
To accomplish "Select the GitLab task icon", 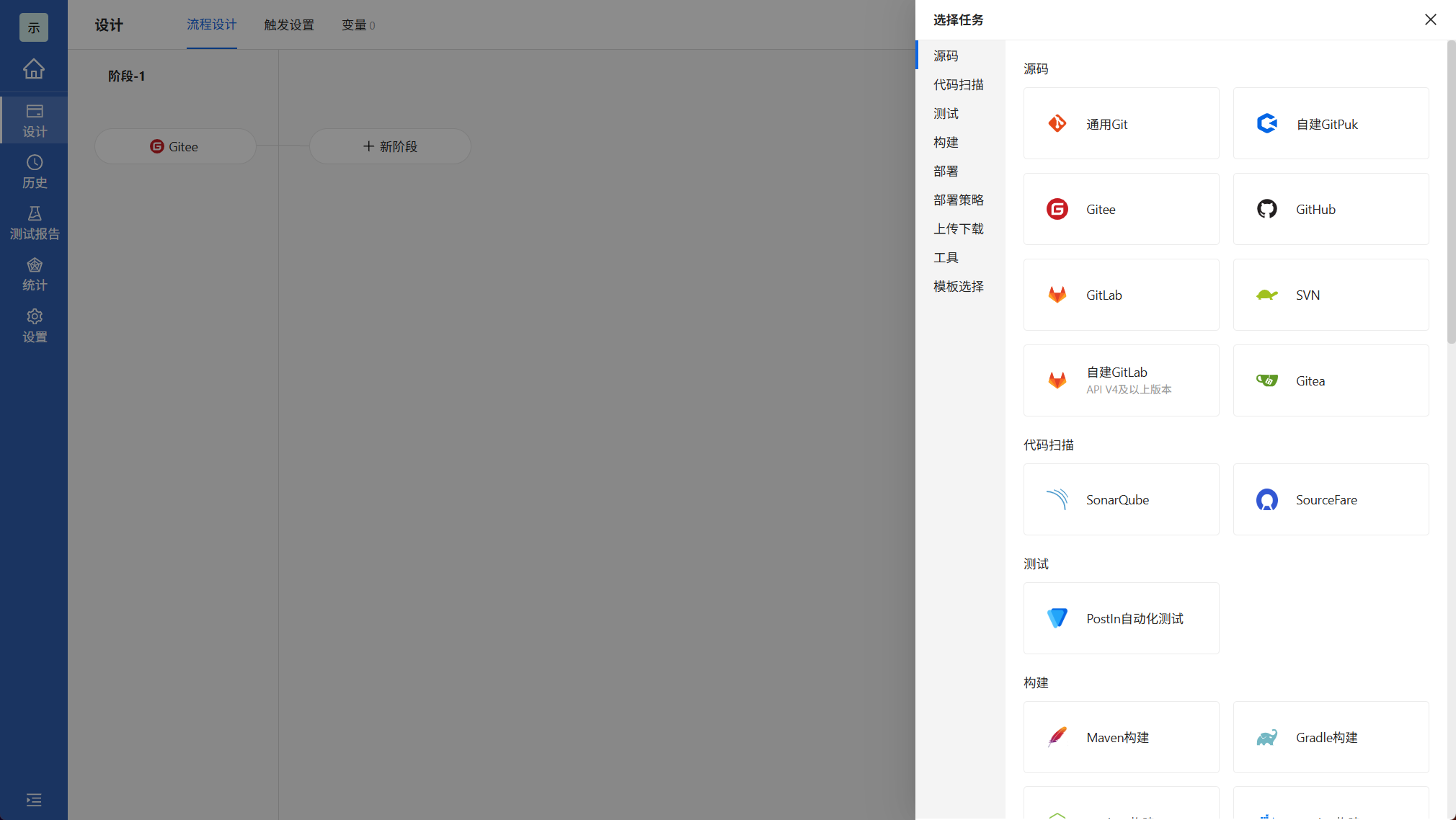I will click(1057, 295).
